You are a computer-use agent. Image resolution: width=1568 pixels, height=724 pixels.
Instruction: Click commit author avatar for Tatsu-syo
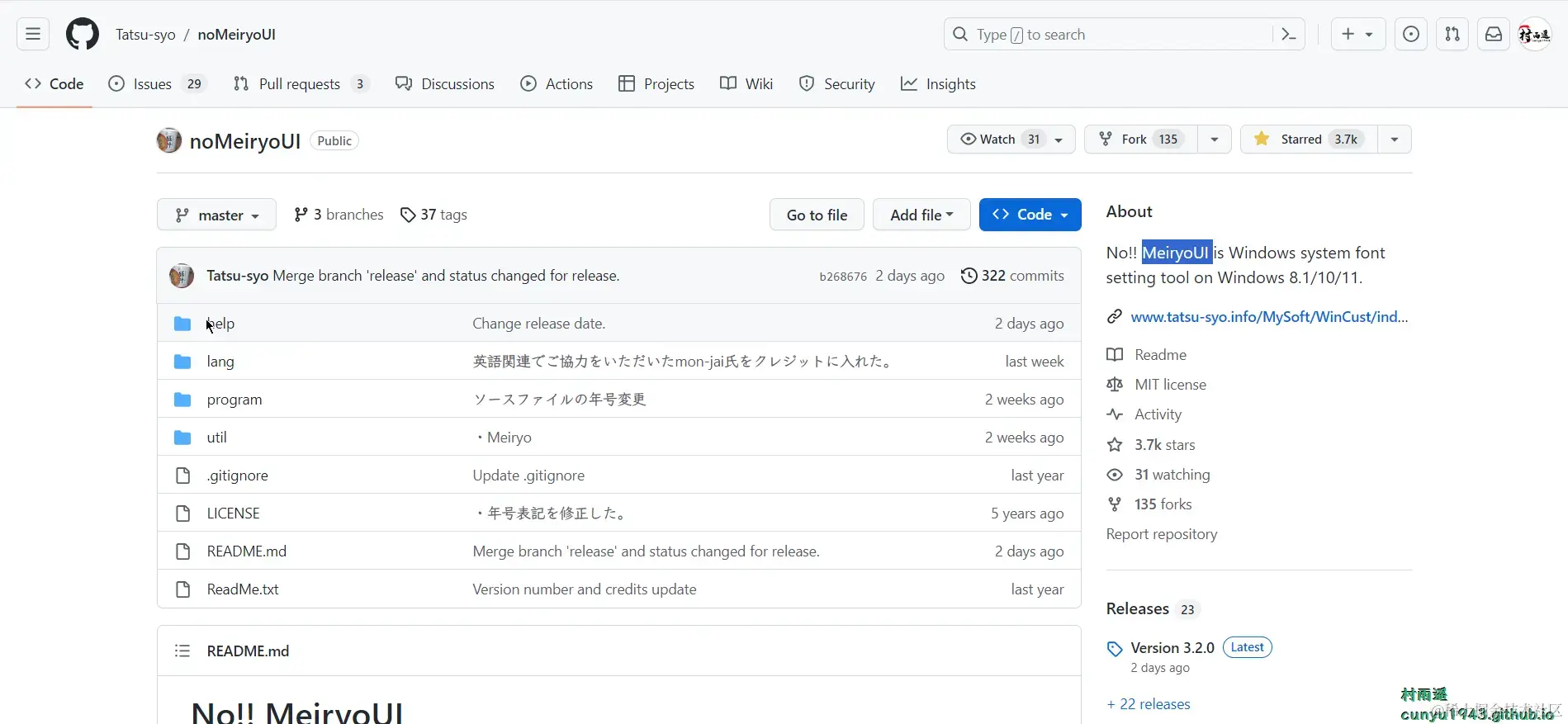click(182, 276)
